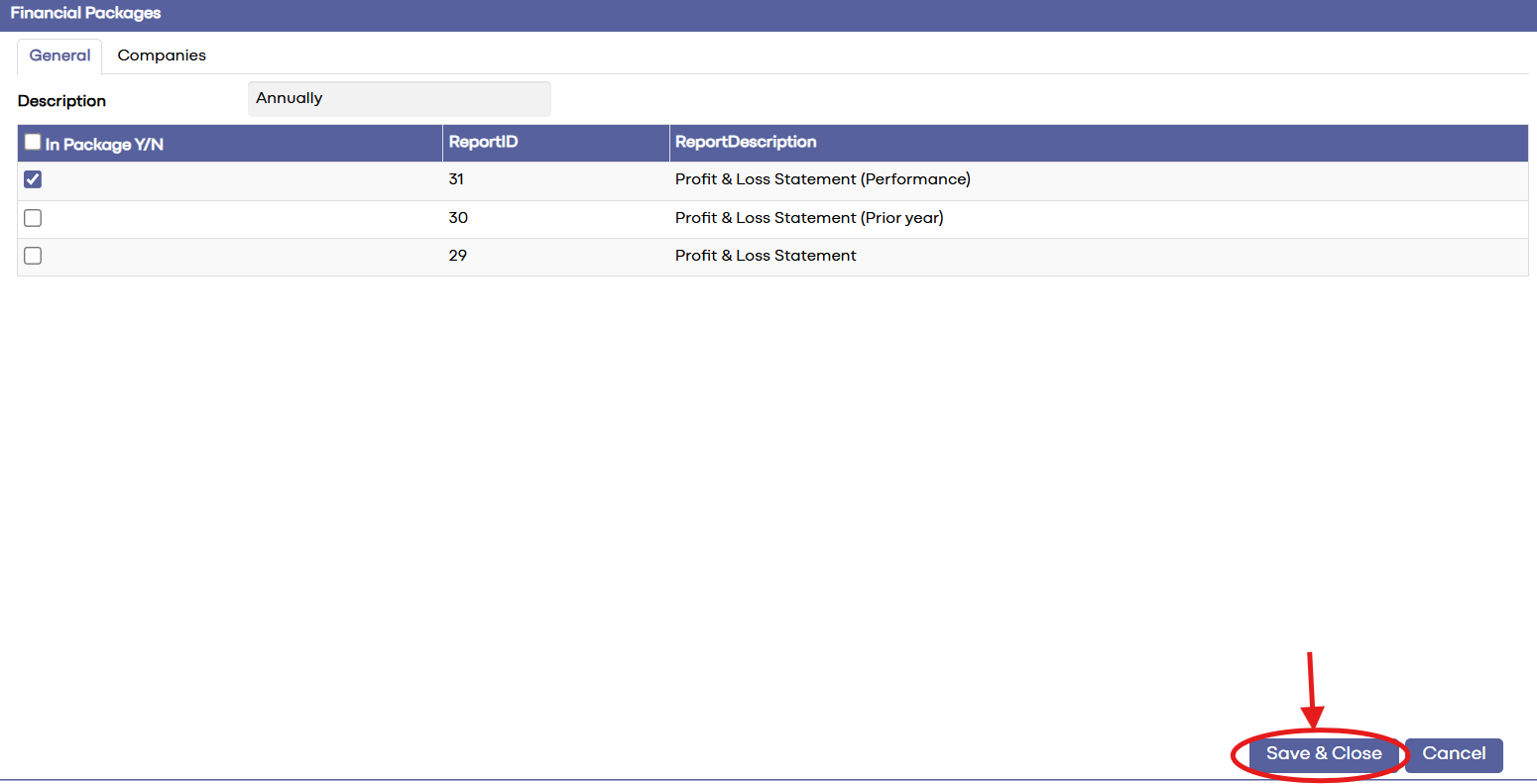Click the In Package Y/N header label

pos(104,145)
